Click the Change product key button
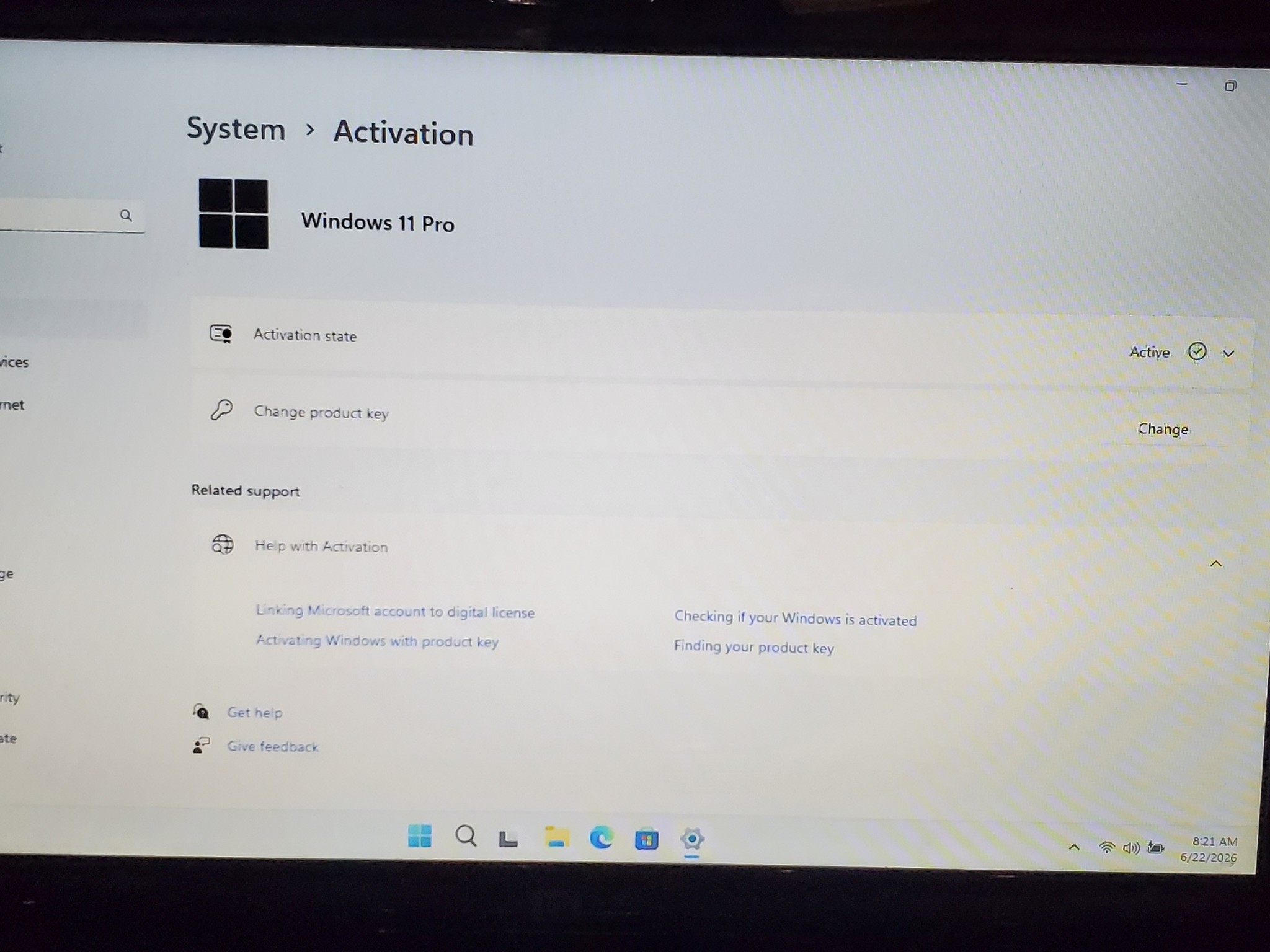This screenshot has width=1270, height=952. (1163, 429)
